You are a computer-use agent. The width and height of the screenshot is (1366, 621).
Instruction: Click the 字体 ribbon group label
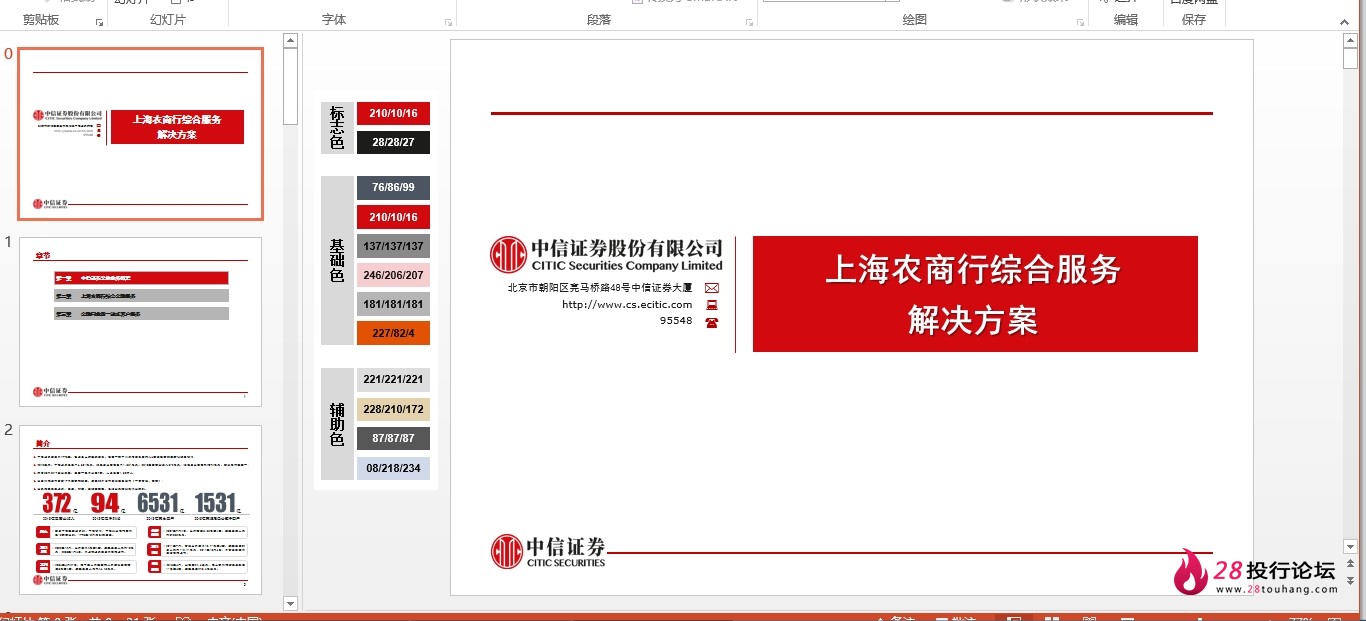[334, 20]
